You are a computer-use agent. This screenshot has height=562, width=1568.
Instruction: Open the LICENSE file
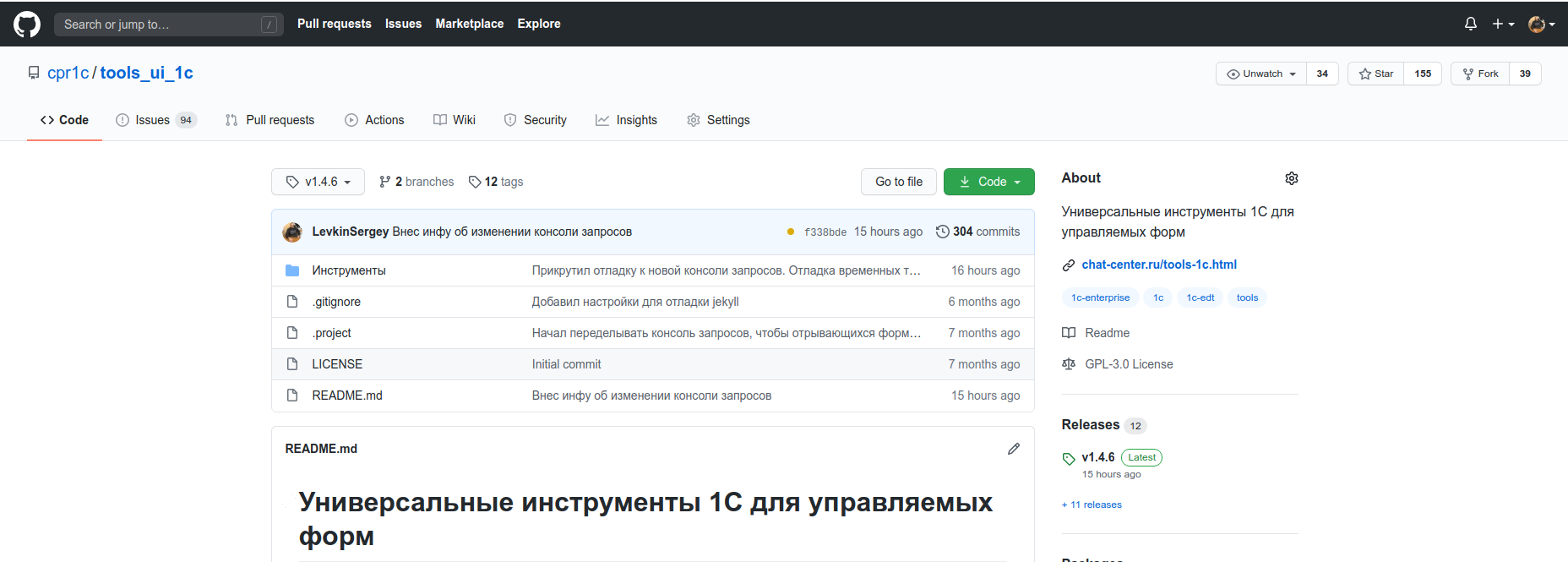pyautogui.click(x=337, y=364)
